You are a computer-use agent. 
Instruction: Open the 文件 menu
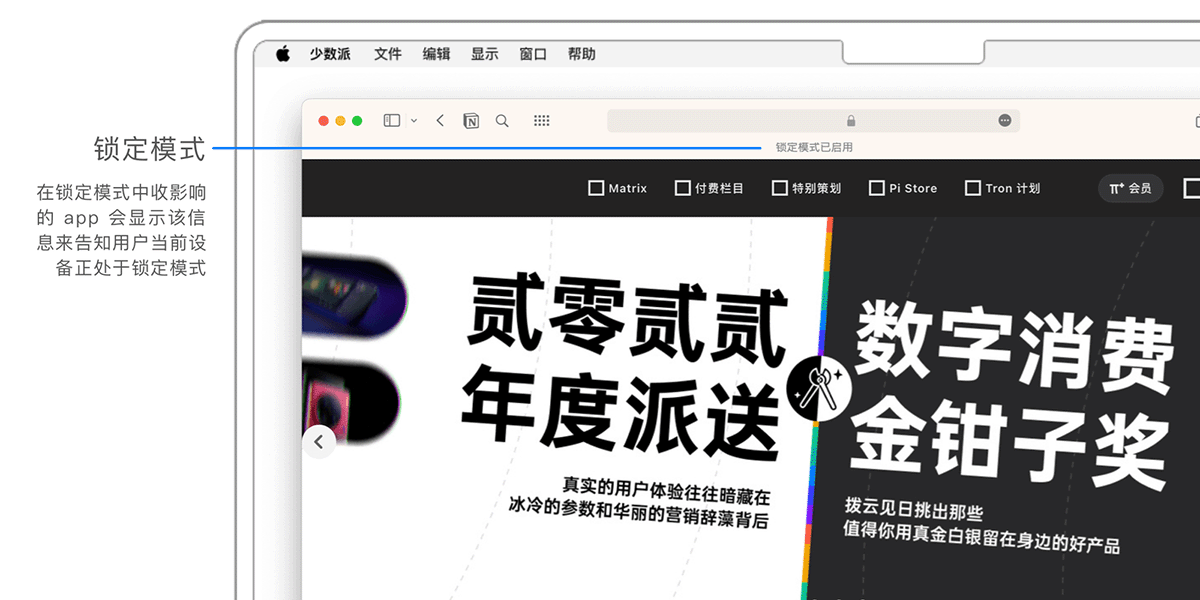coord(388,54)
